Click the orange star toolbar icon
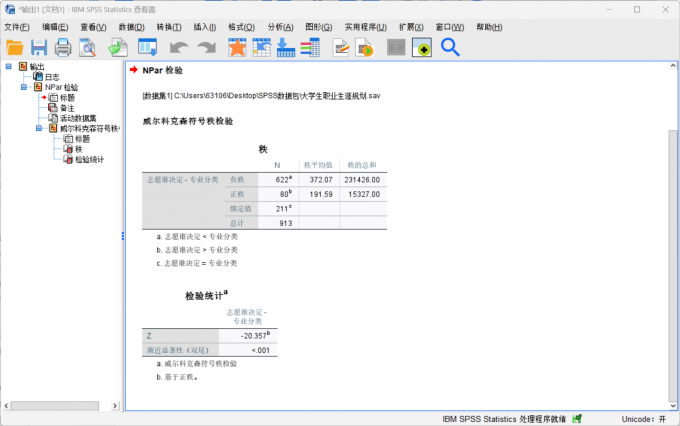Image resolution: width=680 pixels, height=426 pixels. (x=237, y=47)
